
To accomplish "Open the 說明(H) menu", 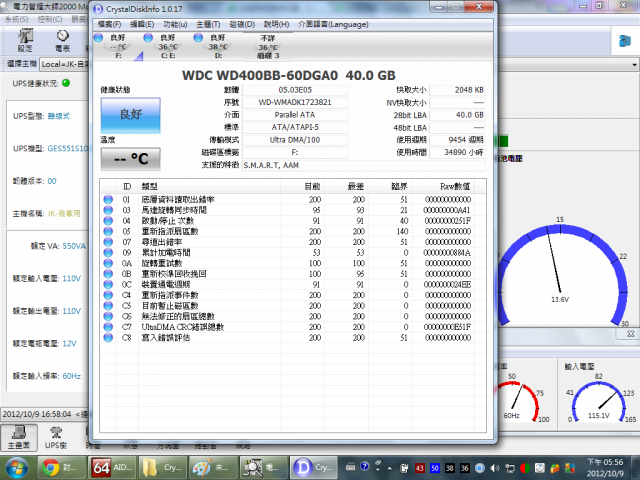I will tap(276, 24).
